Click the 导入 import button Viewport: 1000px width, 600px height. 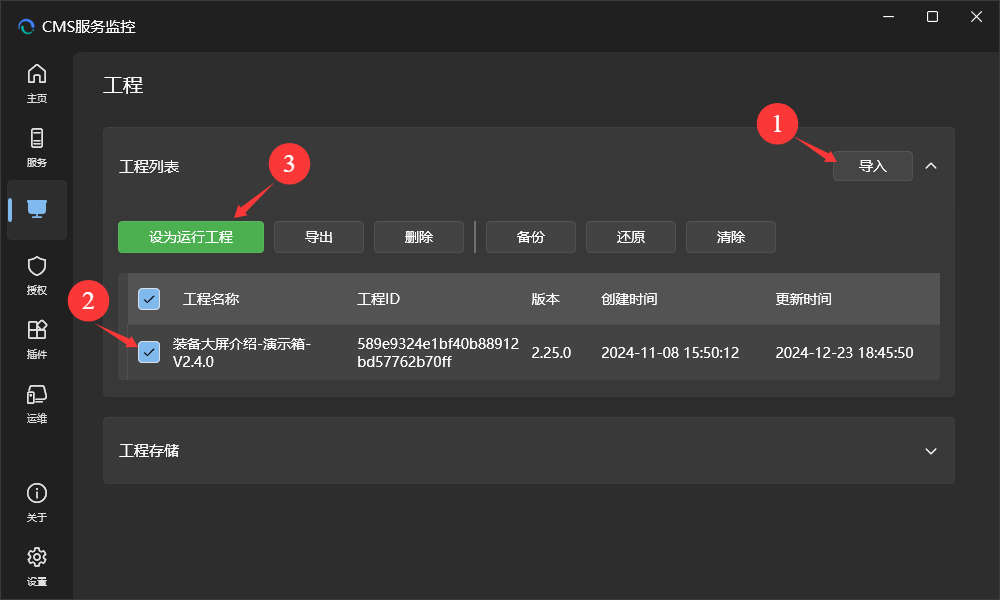point(872,166)
